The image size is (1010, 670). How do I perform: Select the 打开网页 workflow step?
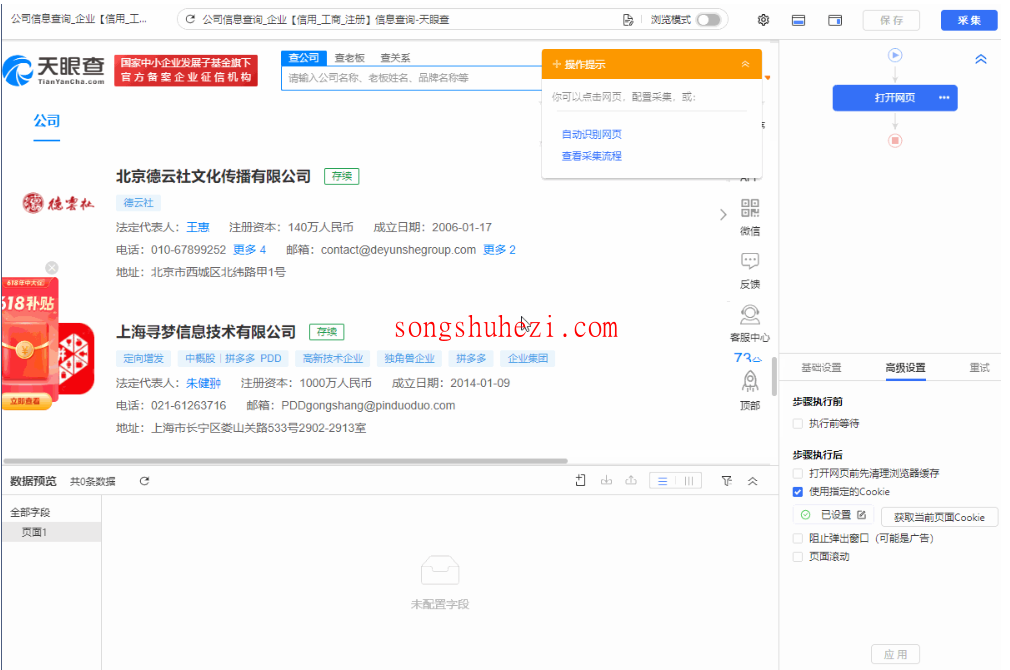[x=895, y=98]
